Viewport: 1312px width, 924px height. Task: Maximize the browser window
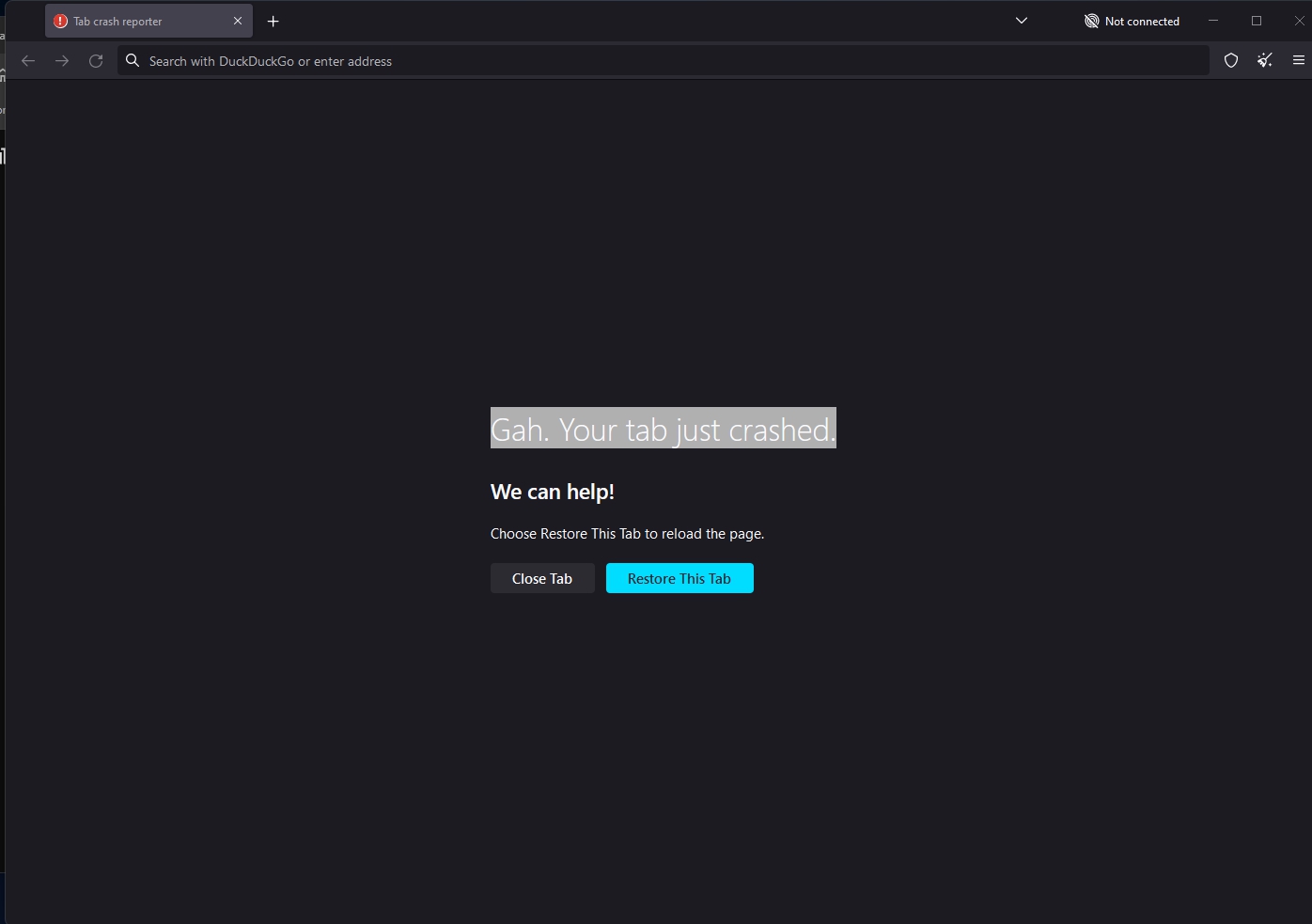coord(1257,21)
